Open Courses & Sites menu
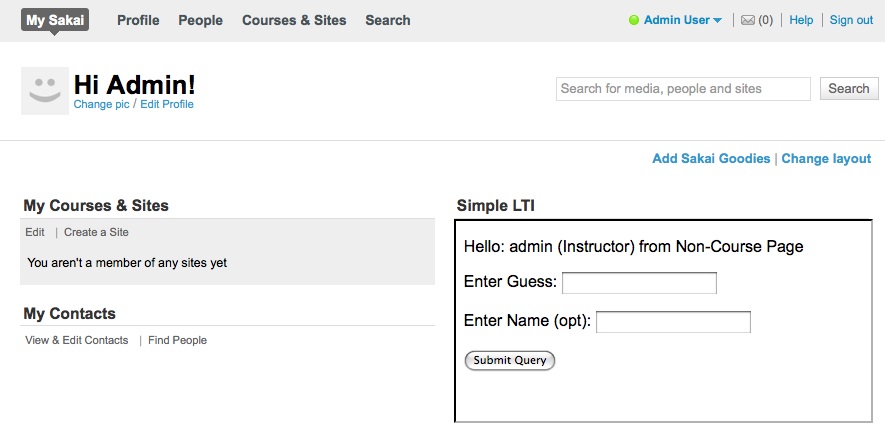Screen dimensions: 885x442 coord(294,20)
